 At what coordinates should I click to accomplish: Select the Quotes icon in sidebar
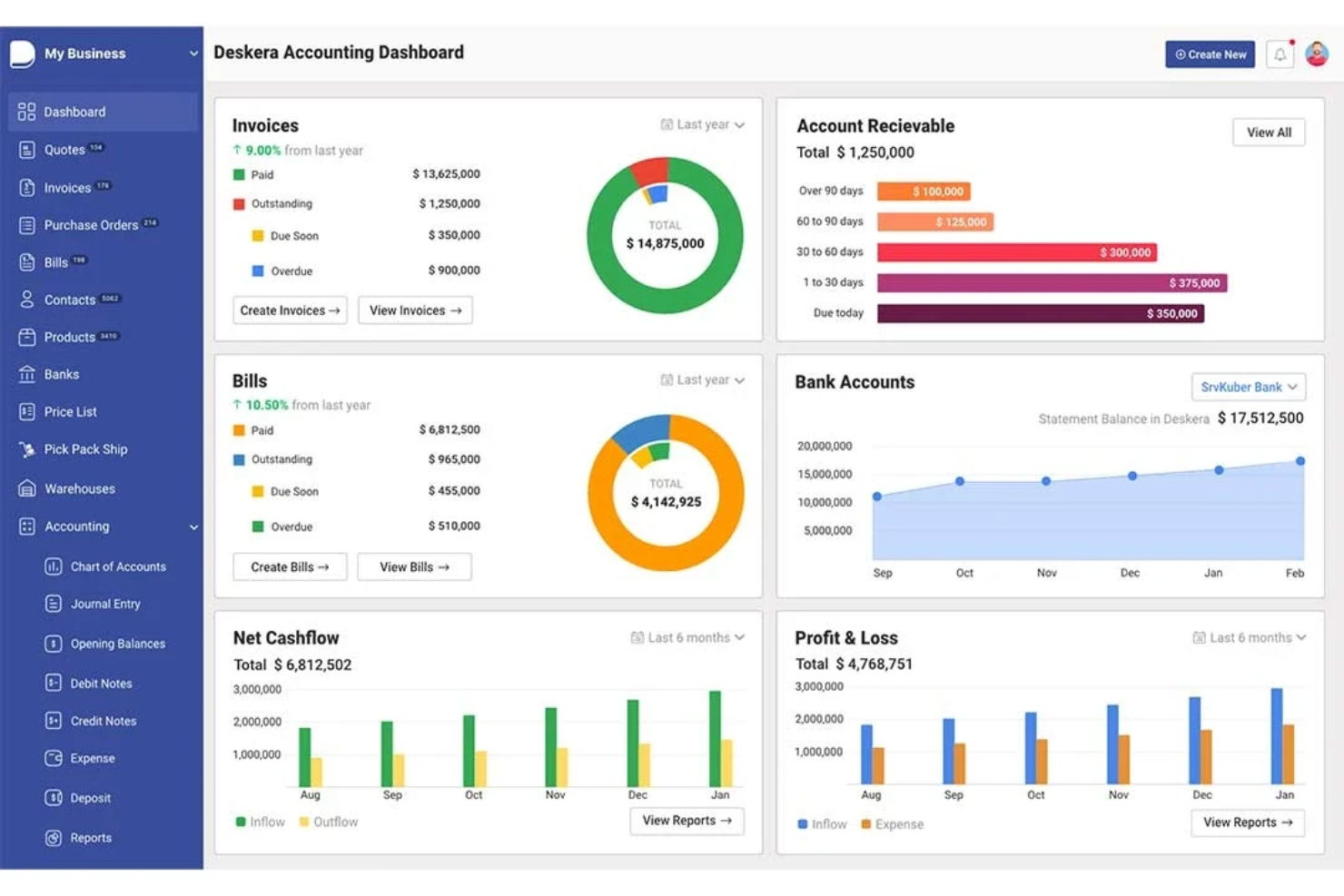coord(26,150)
